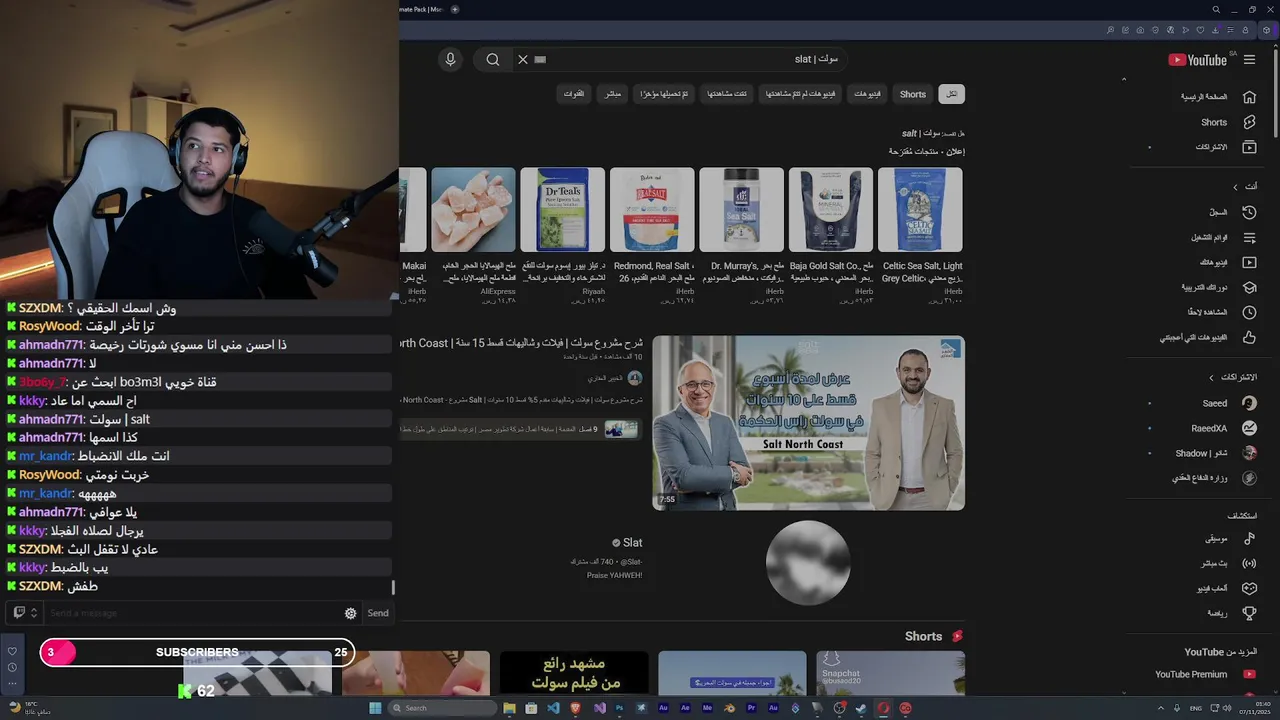This screenshot has height=720, width=1280.
Task: Open Music explore icon in sidebar
Action: click(x=1249, y=538)
